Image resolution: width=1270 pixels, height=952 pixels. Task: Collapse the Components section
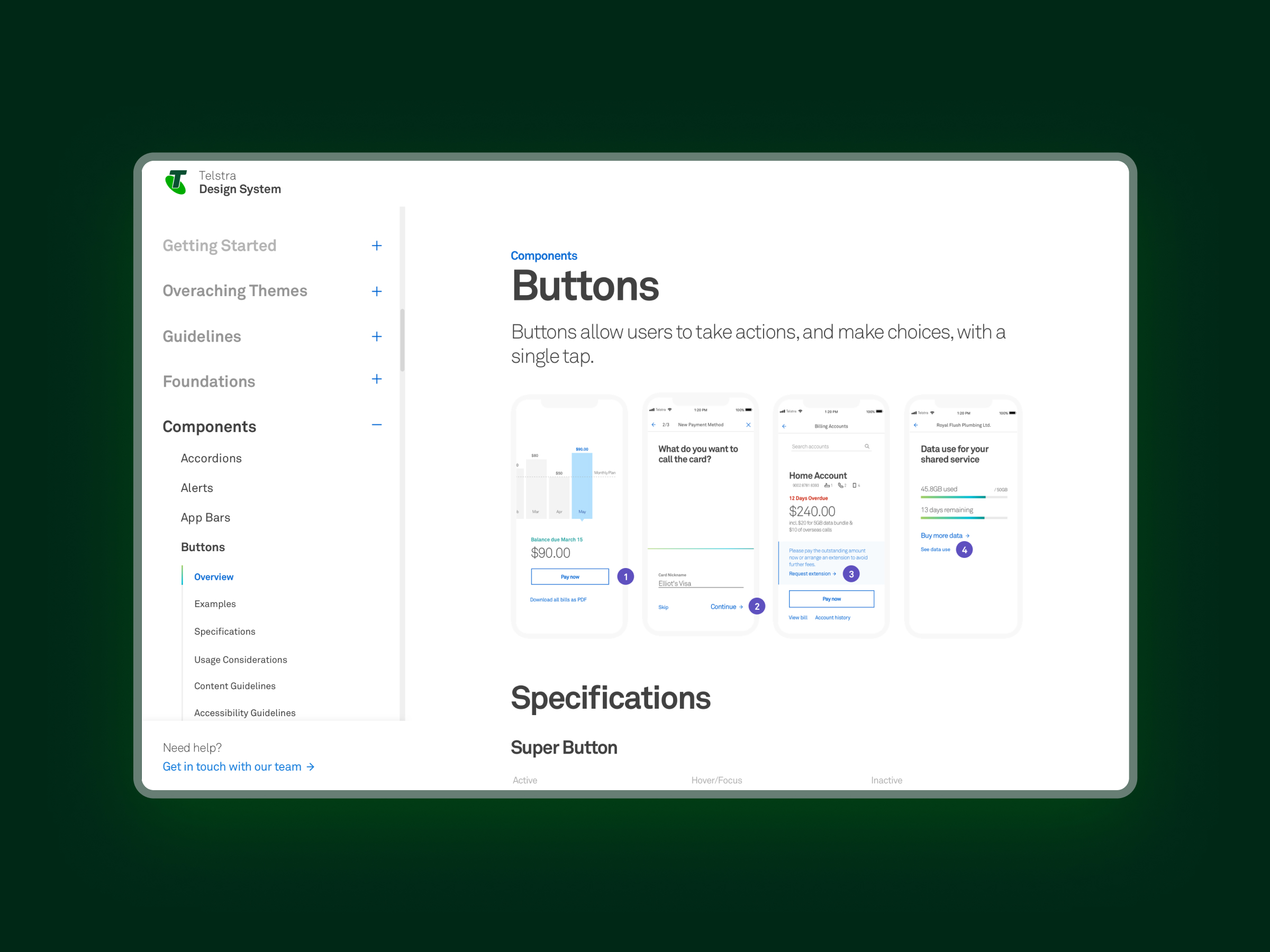click(377, 425)
